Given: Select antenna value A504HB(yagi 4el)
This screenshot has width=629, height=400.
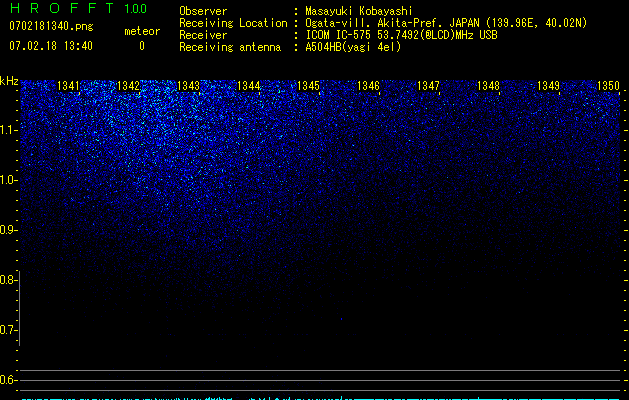Looking at the screenshot, I should click(353, 47).
